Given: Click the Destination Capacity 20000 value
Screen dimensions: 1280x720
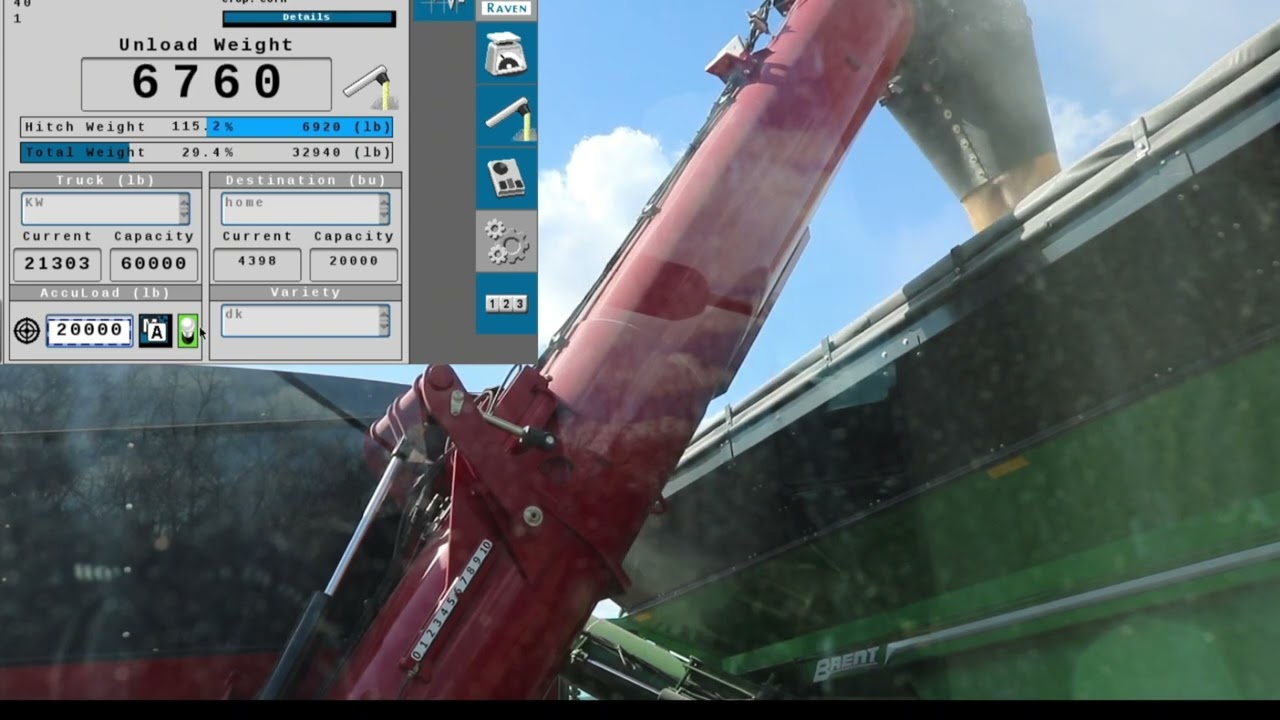Looking at the screenshot, I should click(354, 264).
